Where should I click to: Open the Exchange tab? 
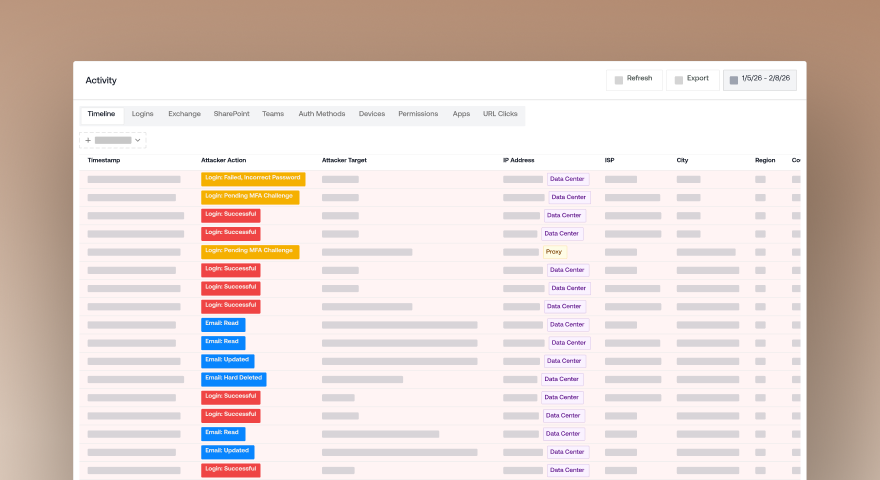pos(184,114)
